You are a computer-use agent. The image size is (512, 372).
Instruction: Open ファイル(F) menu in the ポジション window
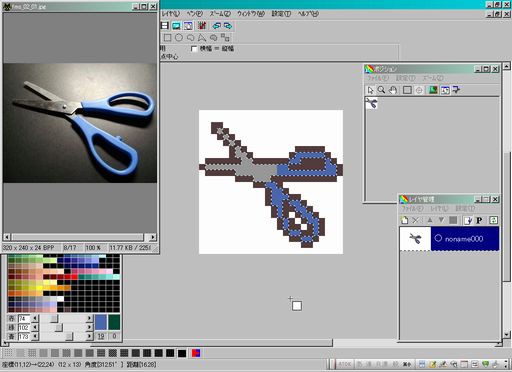coord(377,78)
